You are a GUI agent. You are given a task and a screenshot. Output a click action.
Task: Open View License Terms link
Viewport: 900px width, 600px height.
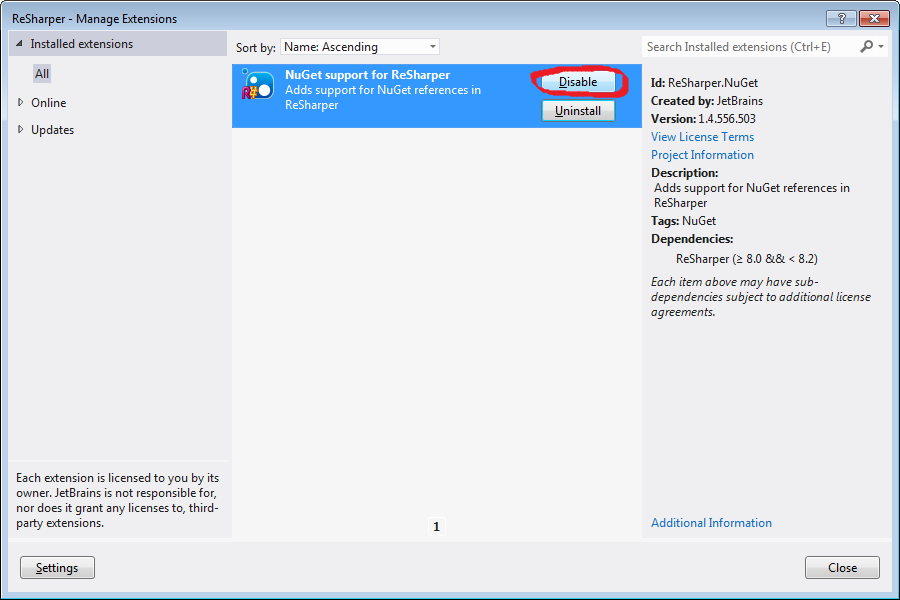(x=702, y=137)
